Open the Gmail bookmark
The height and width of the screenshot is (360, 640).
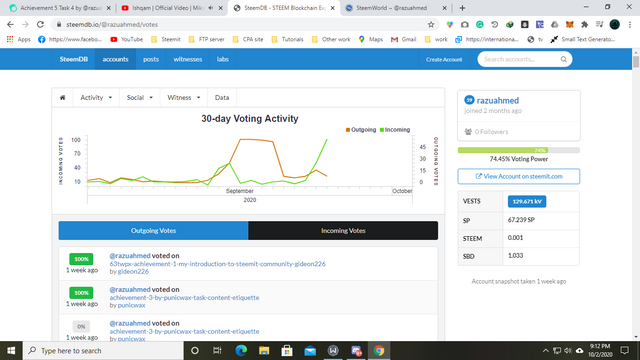click(x=403, y=39)
